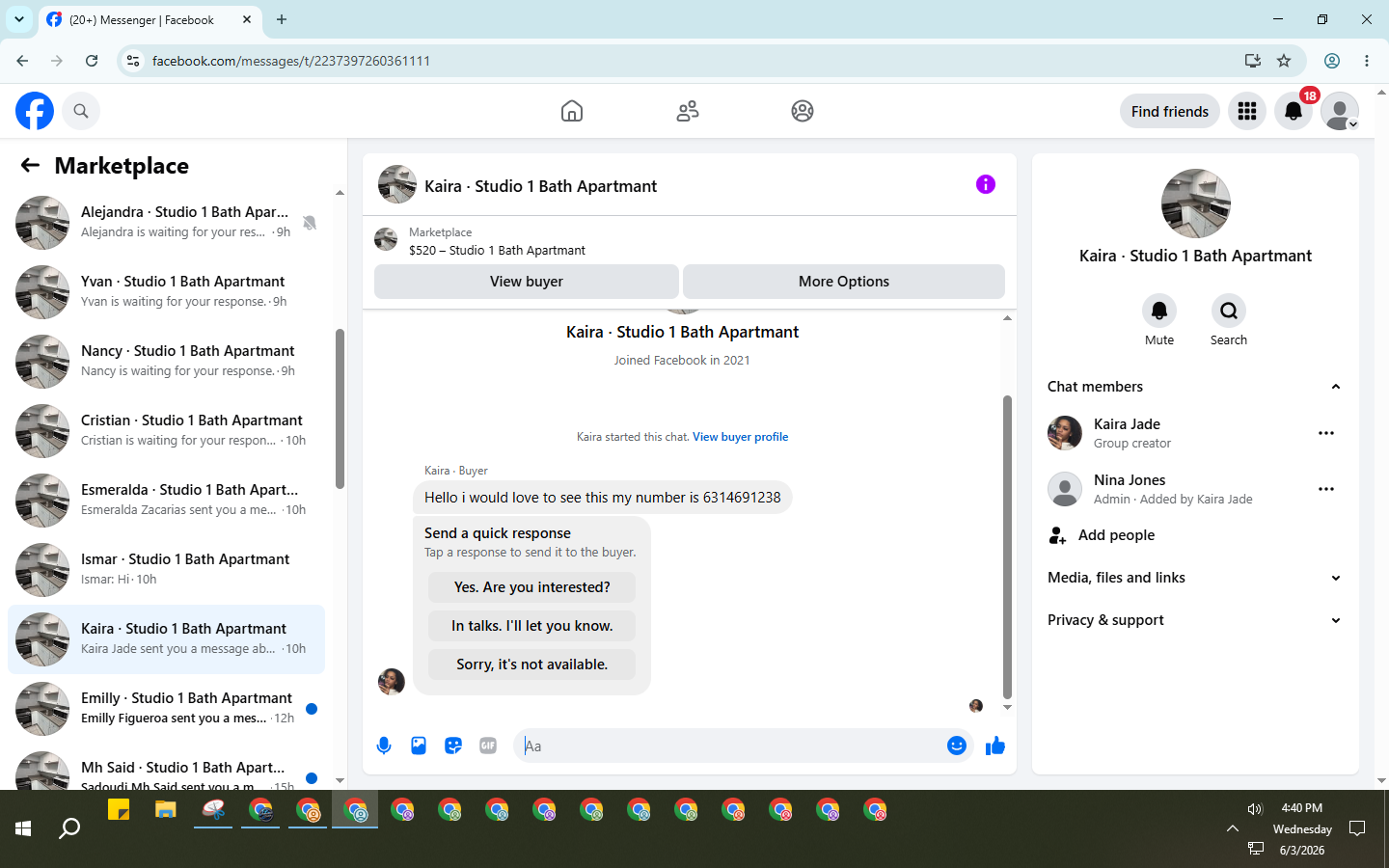Open the taskbar volume control

[x=1255, y=809]
